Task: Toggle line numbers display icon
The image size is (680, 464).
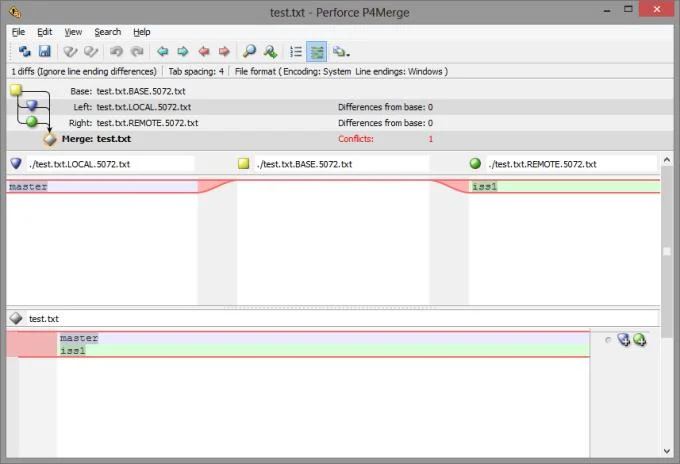Action: click(x=296, y=52)
